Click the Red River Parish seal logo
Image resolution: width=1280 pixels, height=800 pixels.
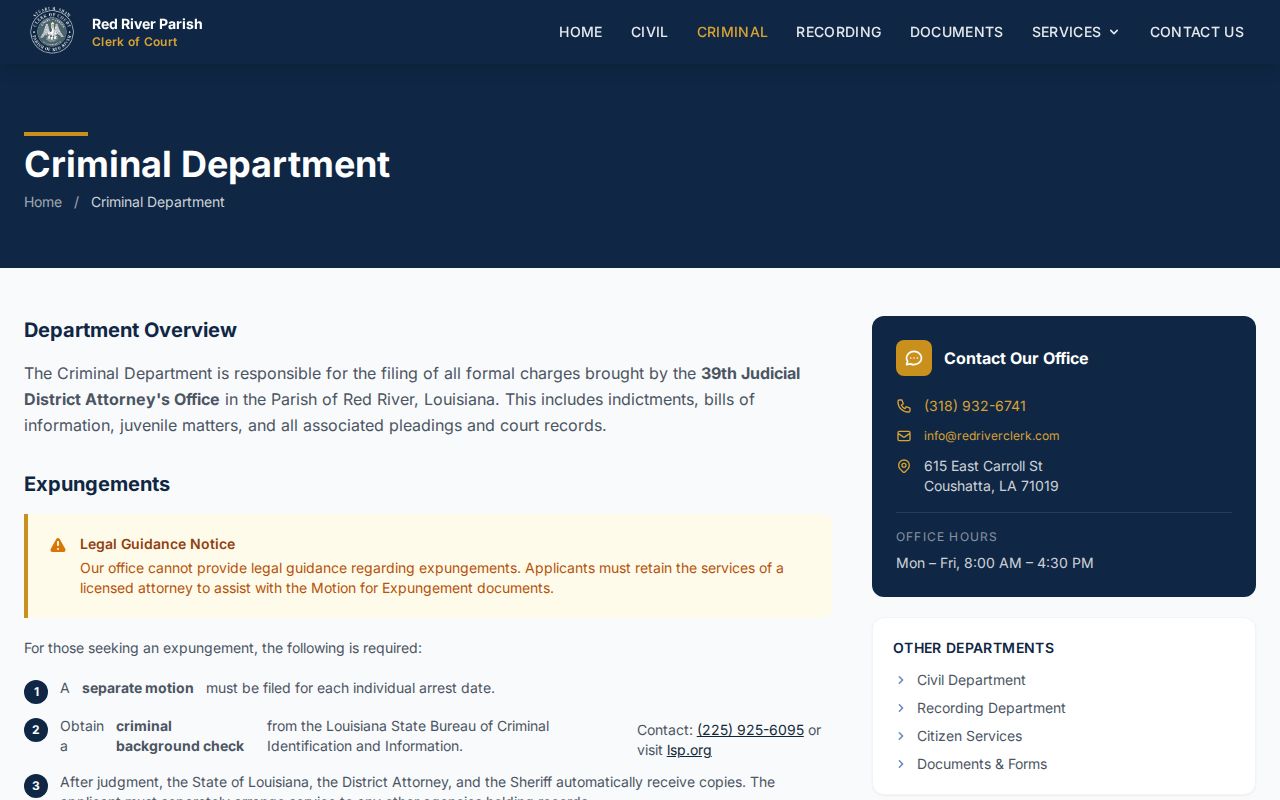point(52,32)
